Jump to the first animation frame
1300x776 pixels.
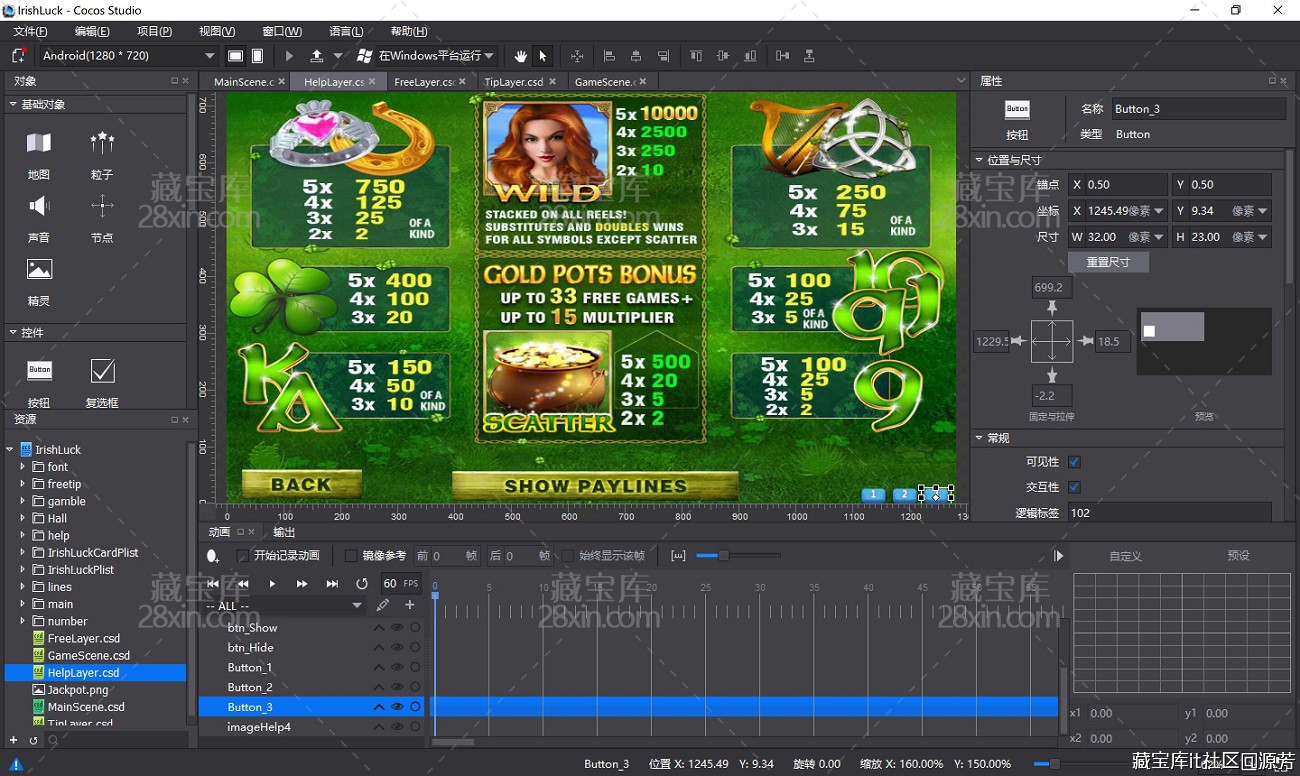tap(212, 583)
